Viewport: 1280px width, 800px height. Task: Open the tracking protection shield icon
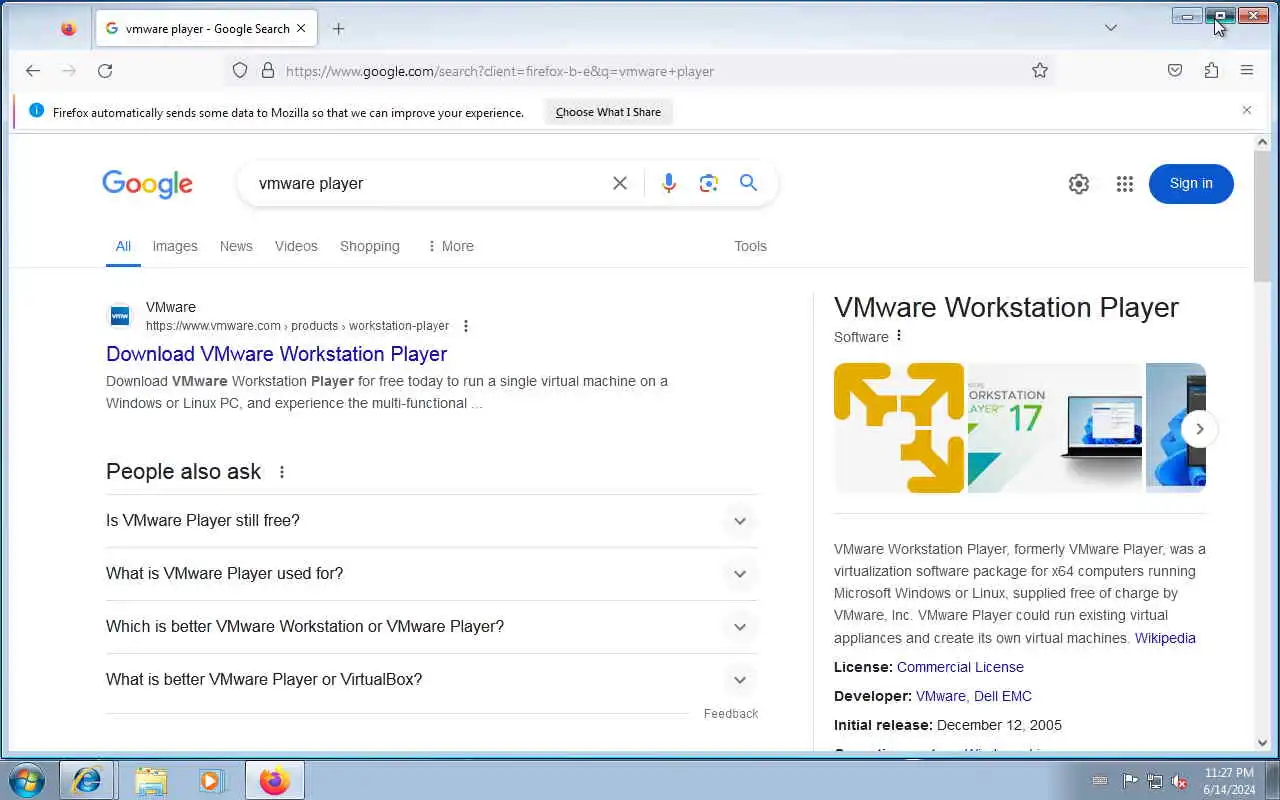point(240,70)
